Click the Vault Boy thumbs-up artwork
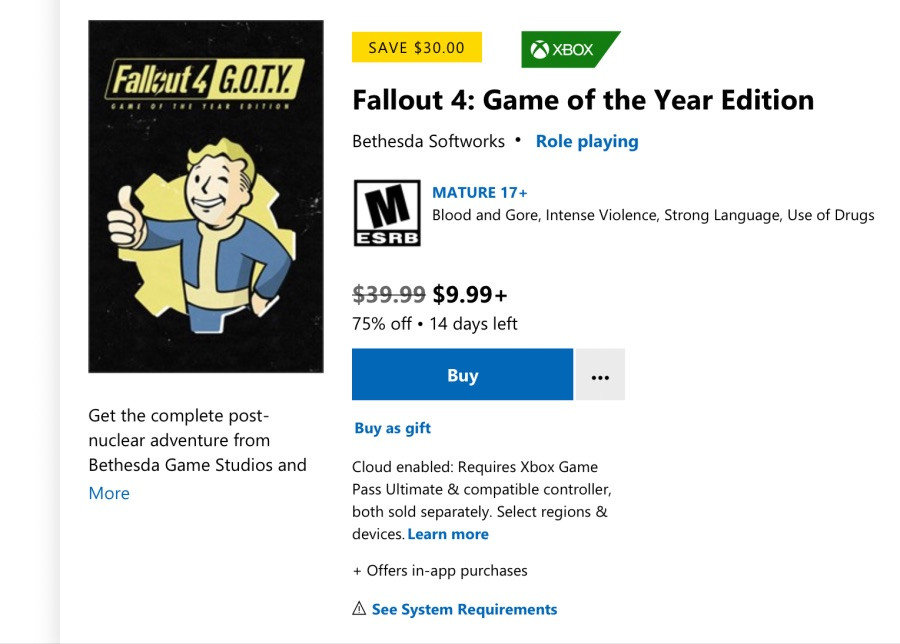 (x=202, y=235)
